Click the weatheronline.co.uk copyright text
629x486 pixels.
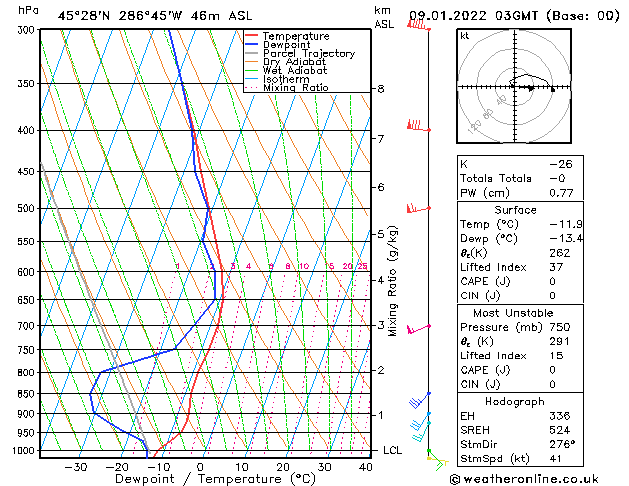tap(524, 479)
